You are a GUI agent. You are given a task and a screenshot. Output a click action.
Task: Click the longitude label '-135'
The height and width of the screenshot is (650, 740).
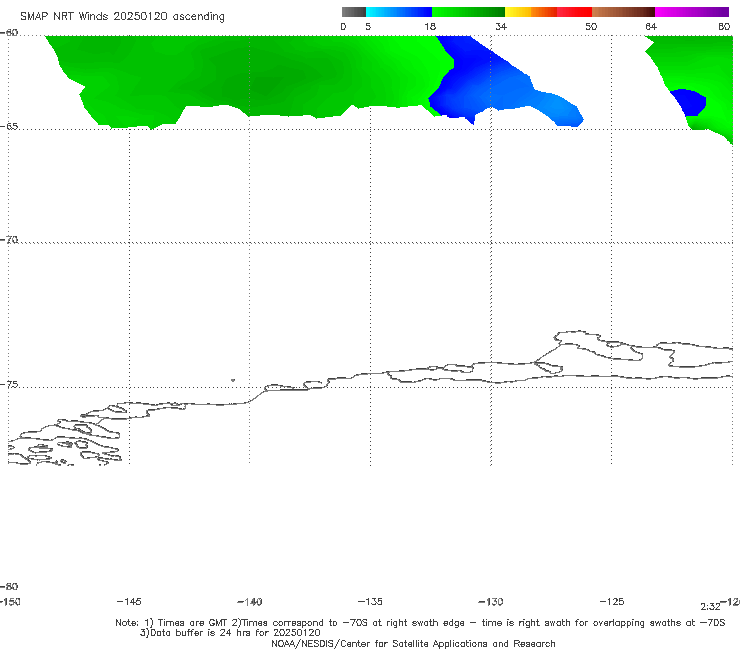point(370,602)
